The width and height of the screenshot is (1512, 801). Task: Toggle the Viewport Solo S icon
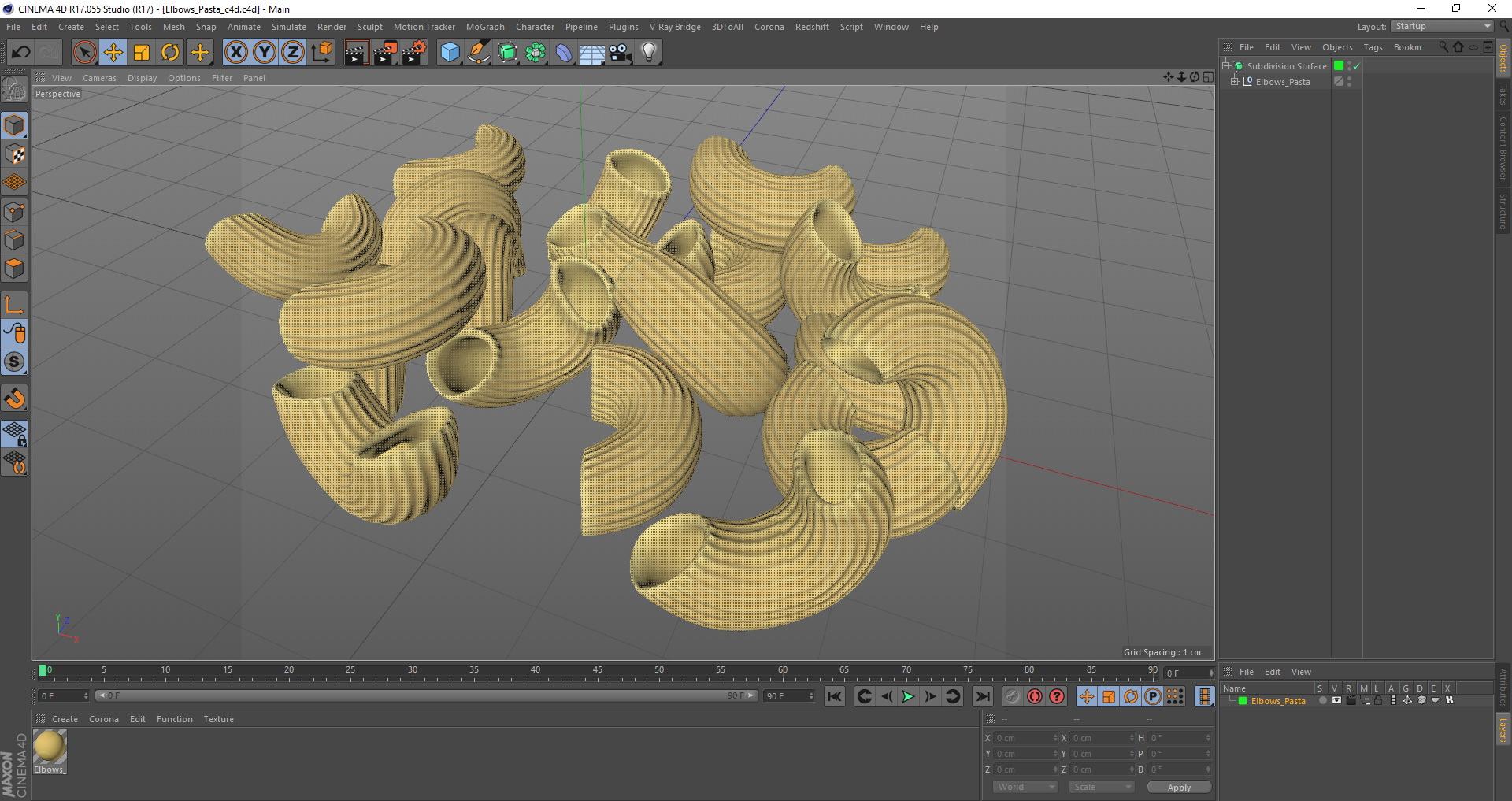pos(14,362)
